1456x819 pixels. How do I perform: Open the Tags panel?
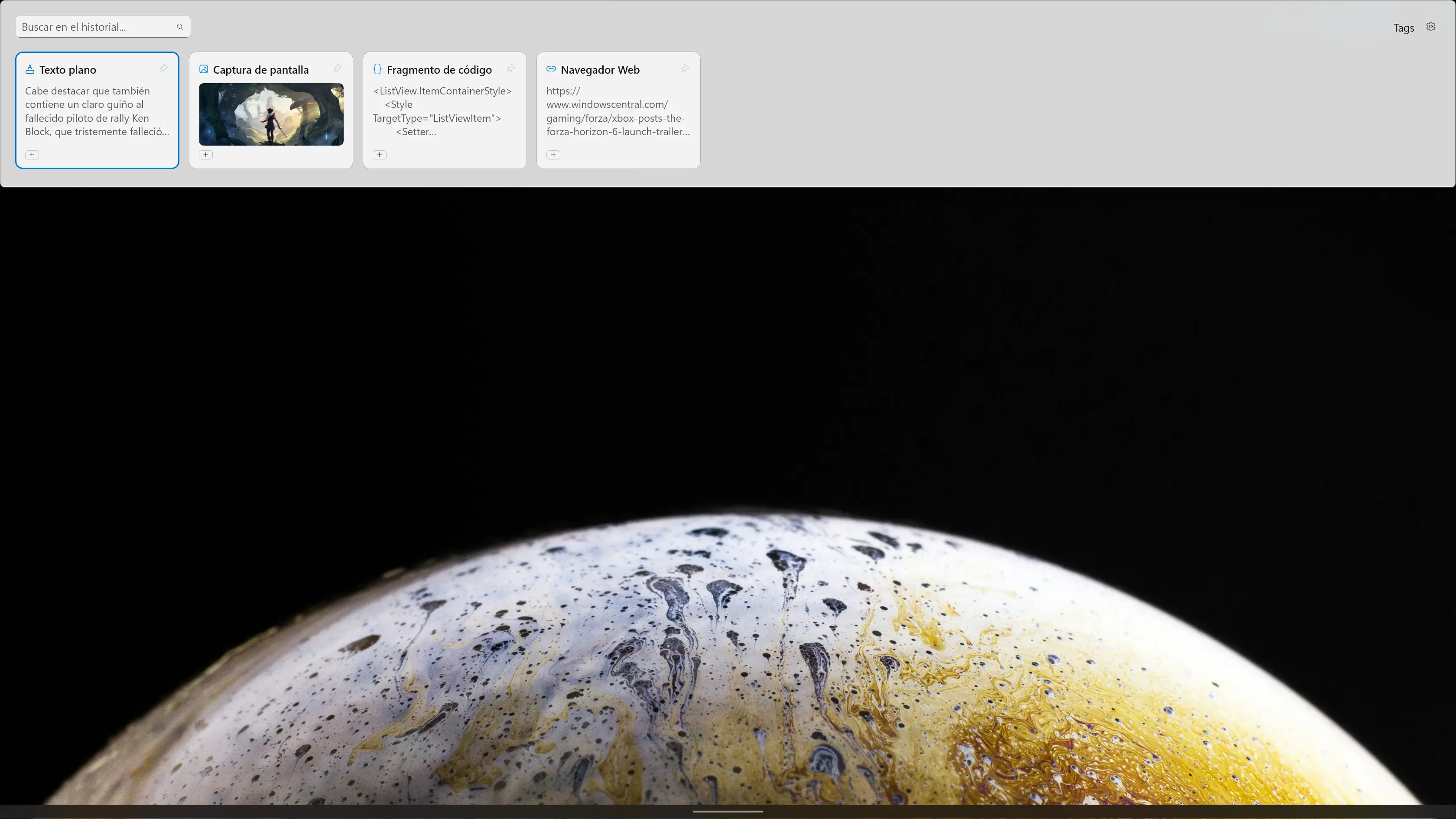point(1404,28)
